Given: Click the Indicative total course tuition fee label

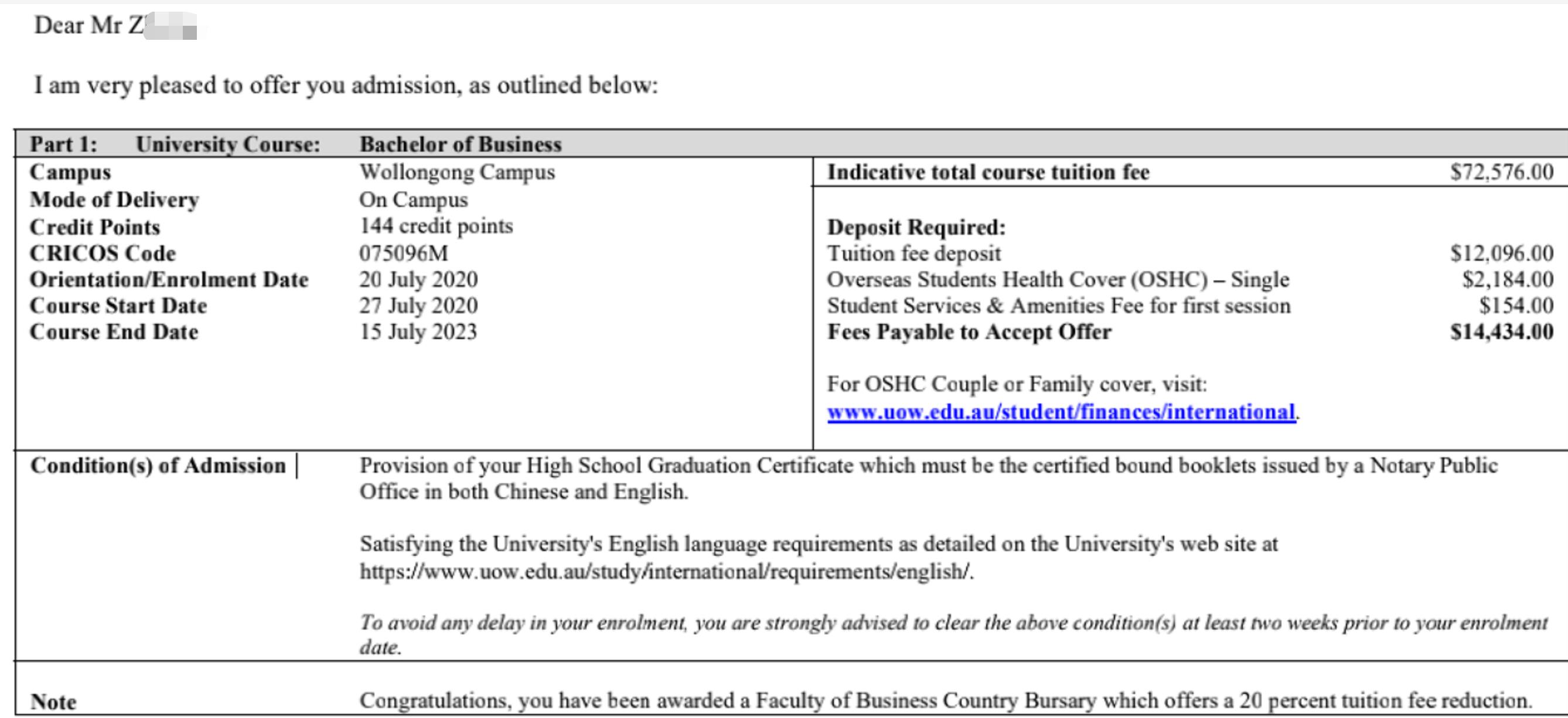Looking at the screenshot, I should click(x=988, y=172).
